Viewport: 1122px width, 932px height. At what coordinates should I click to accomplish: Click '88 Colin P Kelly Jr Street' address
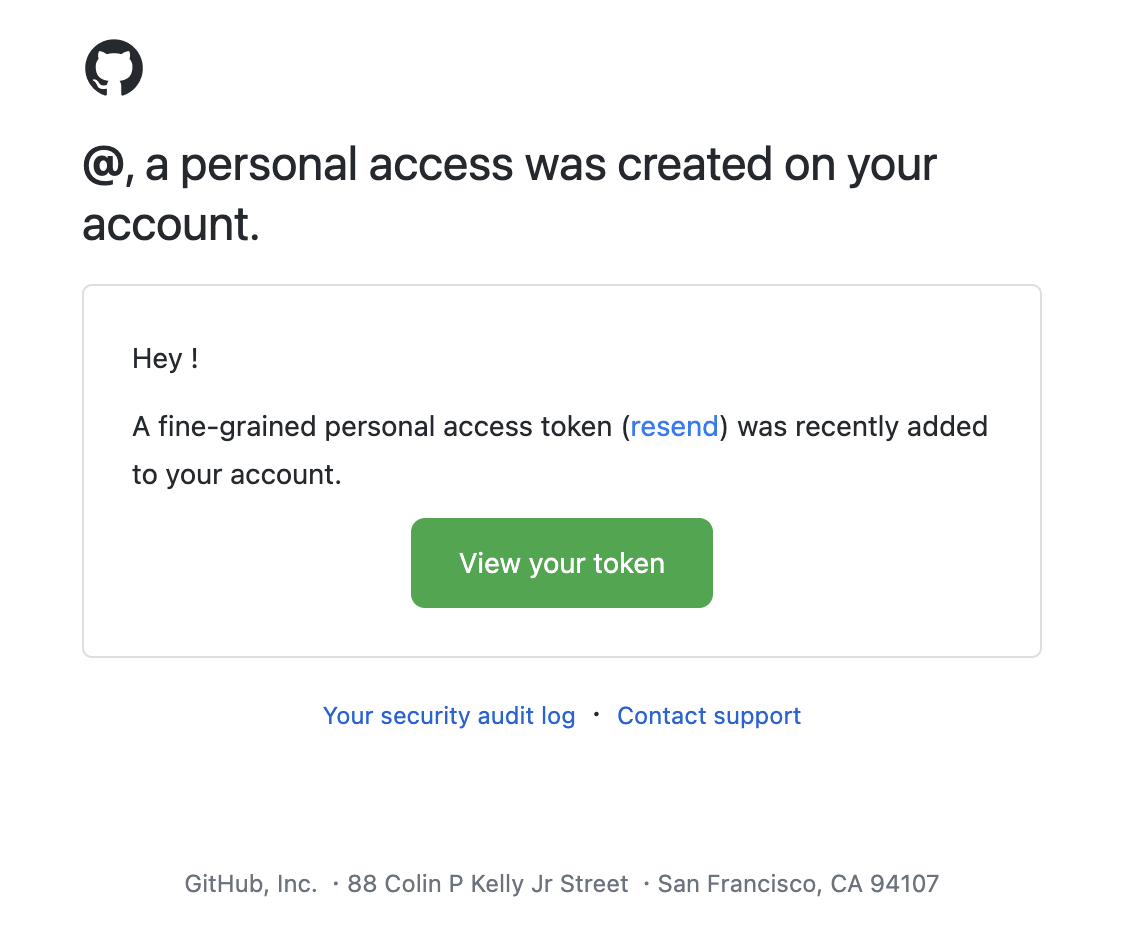click(487, 884)
